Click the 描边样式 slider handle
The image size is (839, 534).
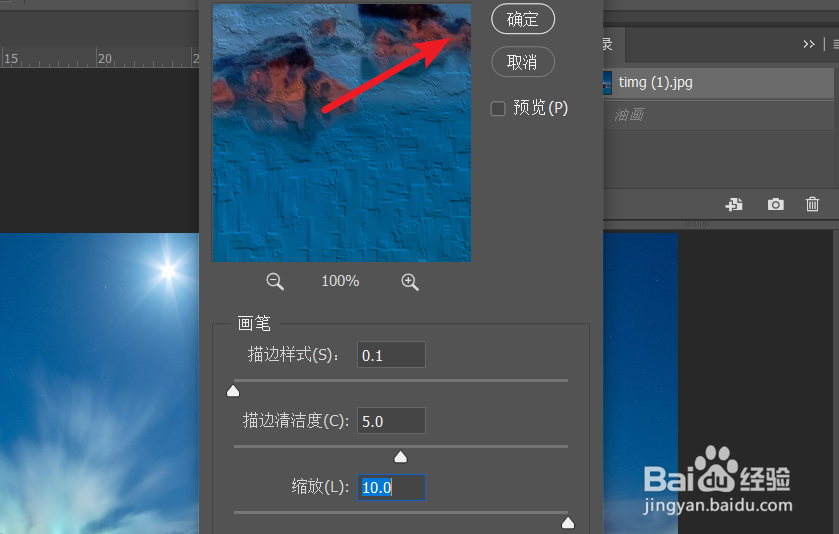[233, 391]
